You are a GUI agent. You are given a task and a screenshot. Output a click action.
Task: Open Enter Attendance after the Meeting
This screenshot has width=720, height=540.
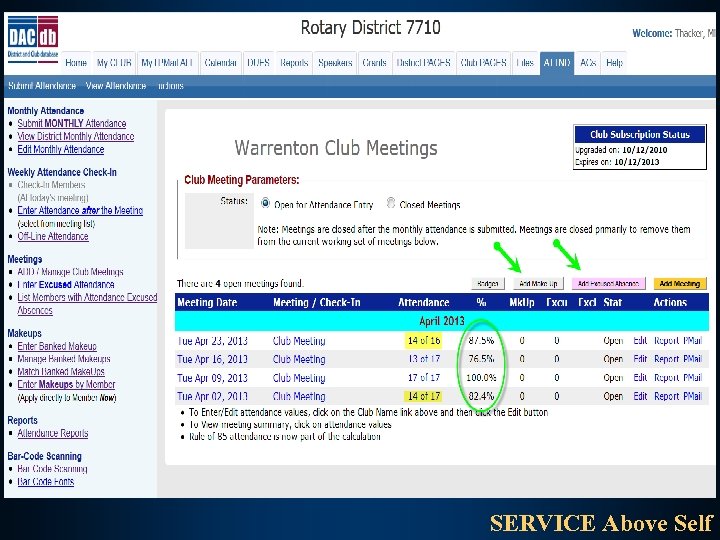(x=80, y=210)
